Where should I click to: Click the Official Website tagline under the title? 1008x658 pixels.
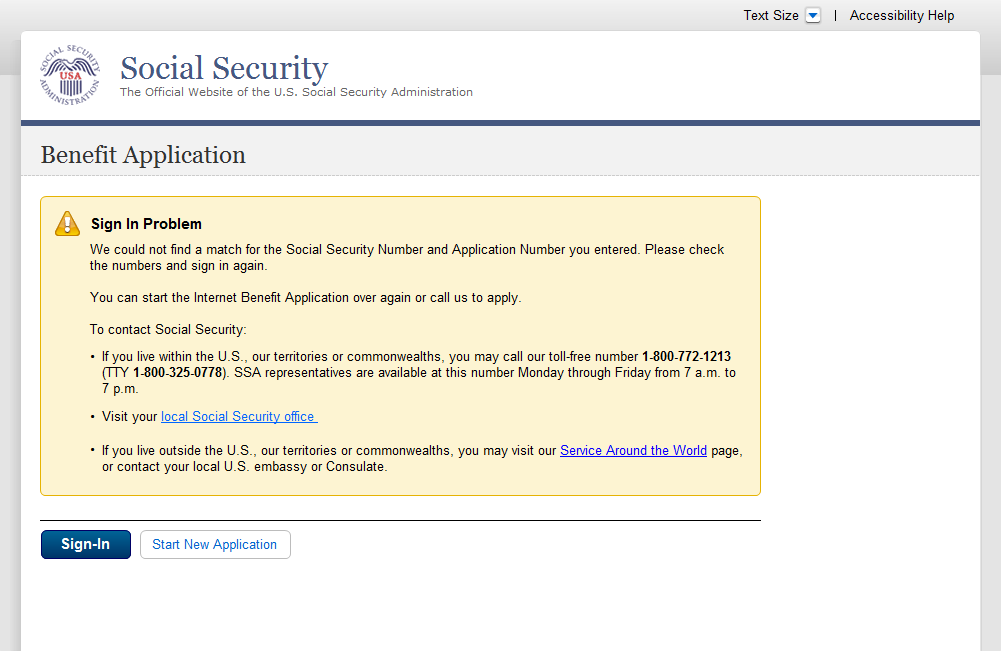pyautogui.click(x=296, y=92)
